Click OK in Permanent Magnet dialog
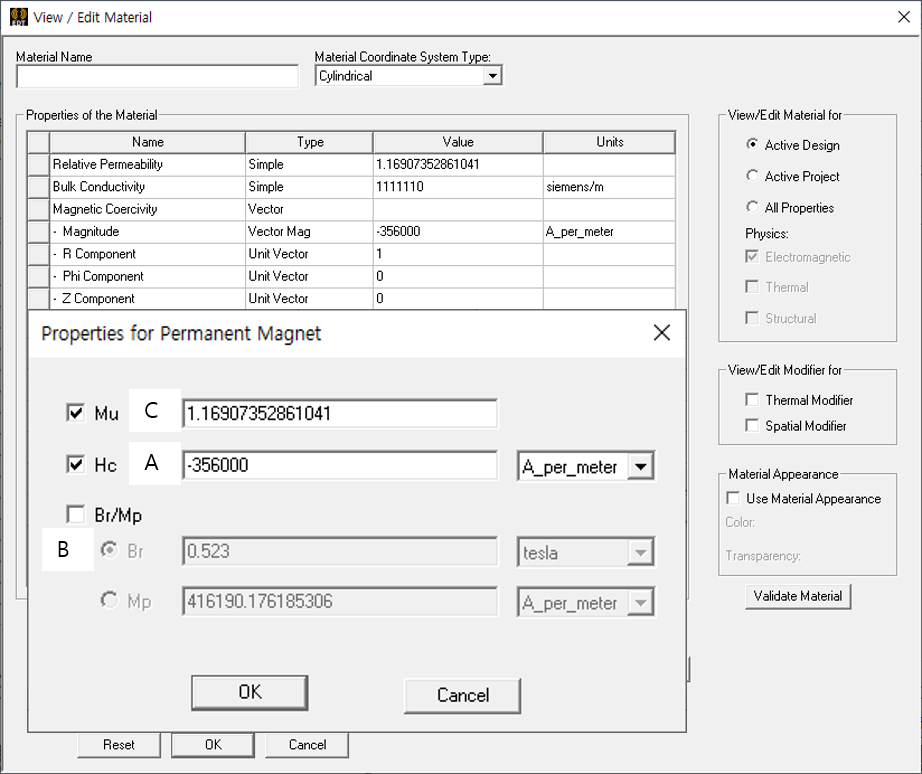This screenshot has height=774, width=922. click(x=249, y=692)
